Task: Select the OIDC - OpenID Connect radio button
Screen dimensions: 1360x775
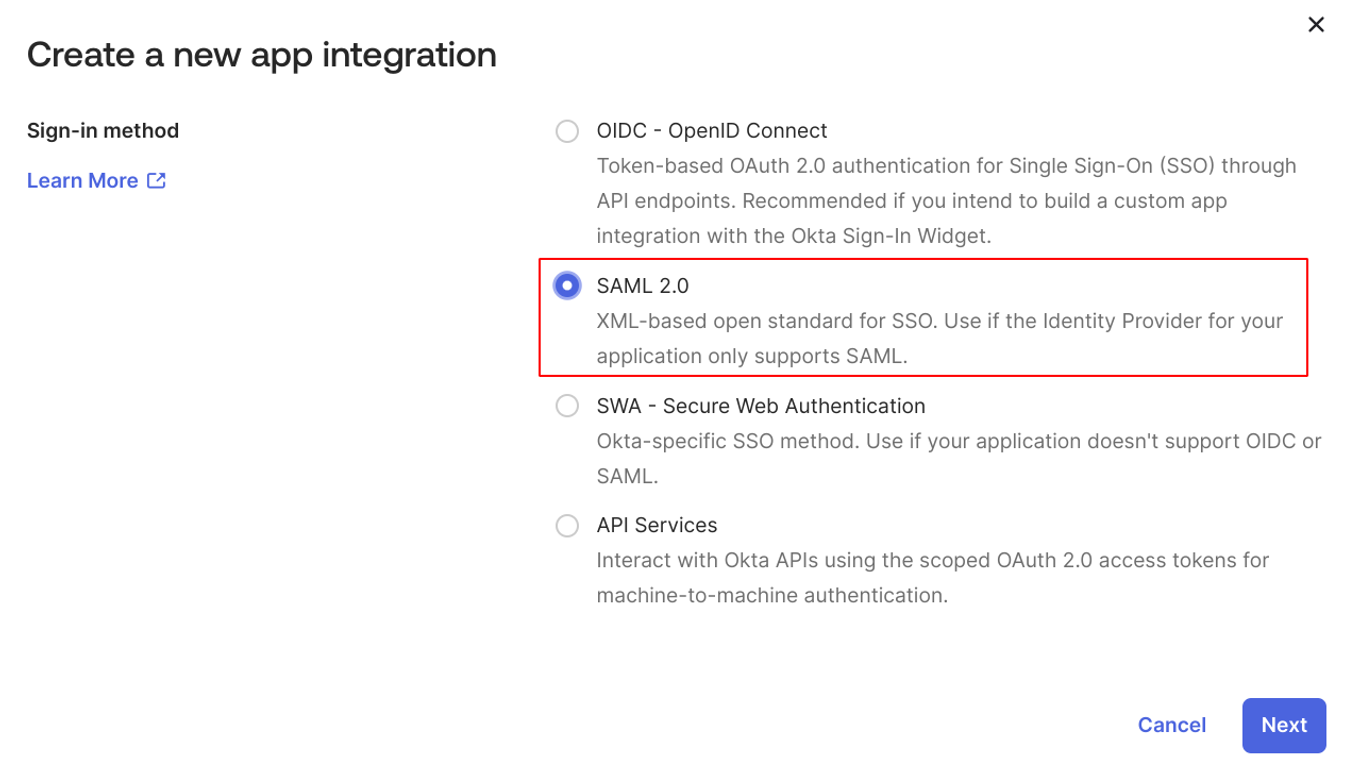Action: (567, 131)
